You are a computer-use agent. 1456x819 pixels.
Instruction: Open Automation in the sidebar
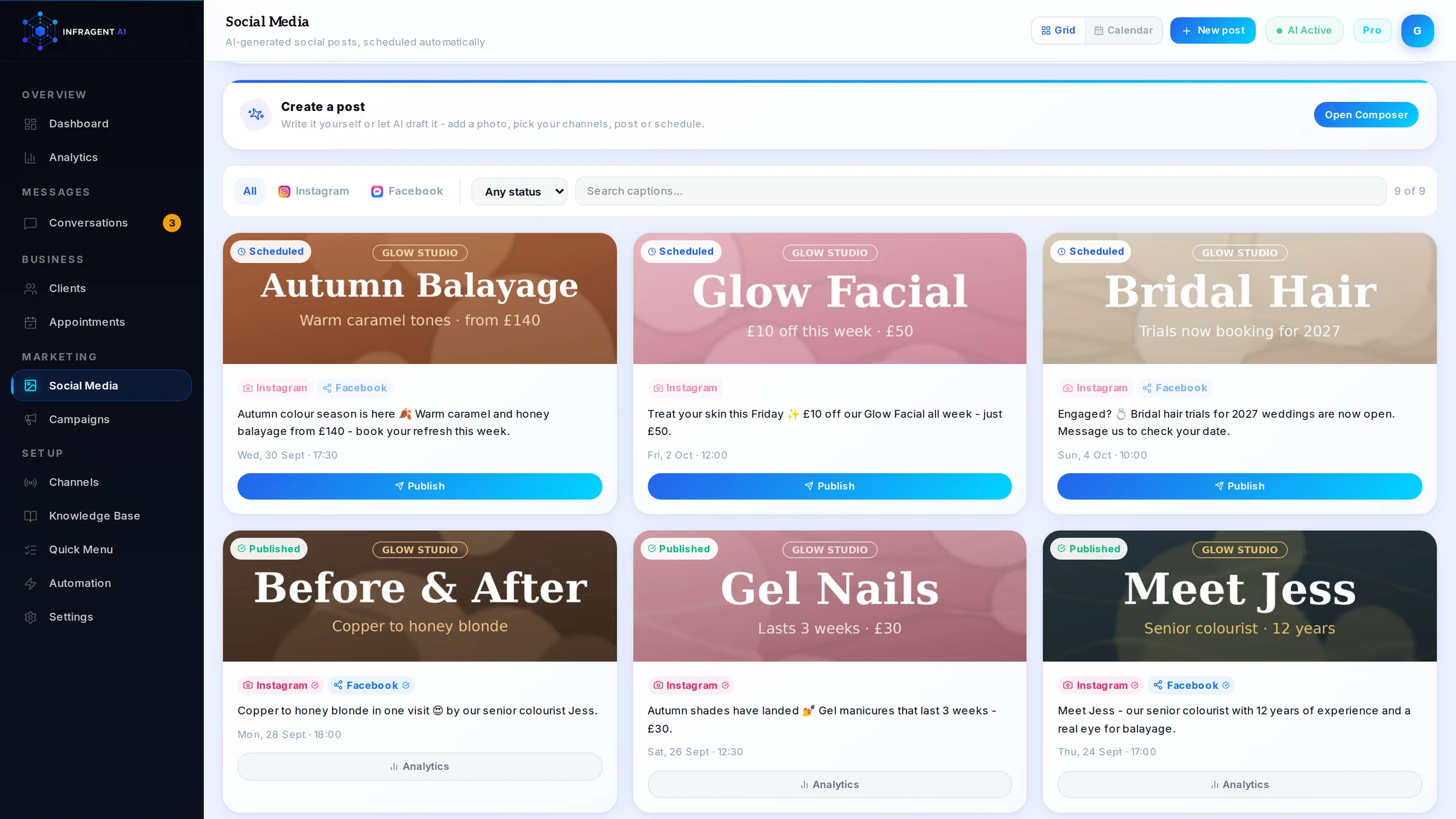click(101, 584)
